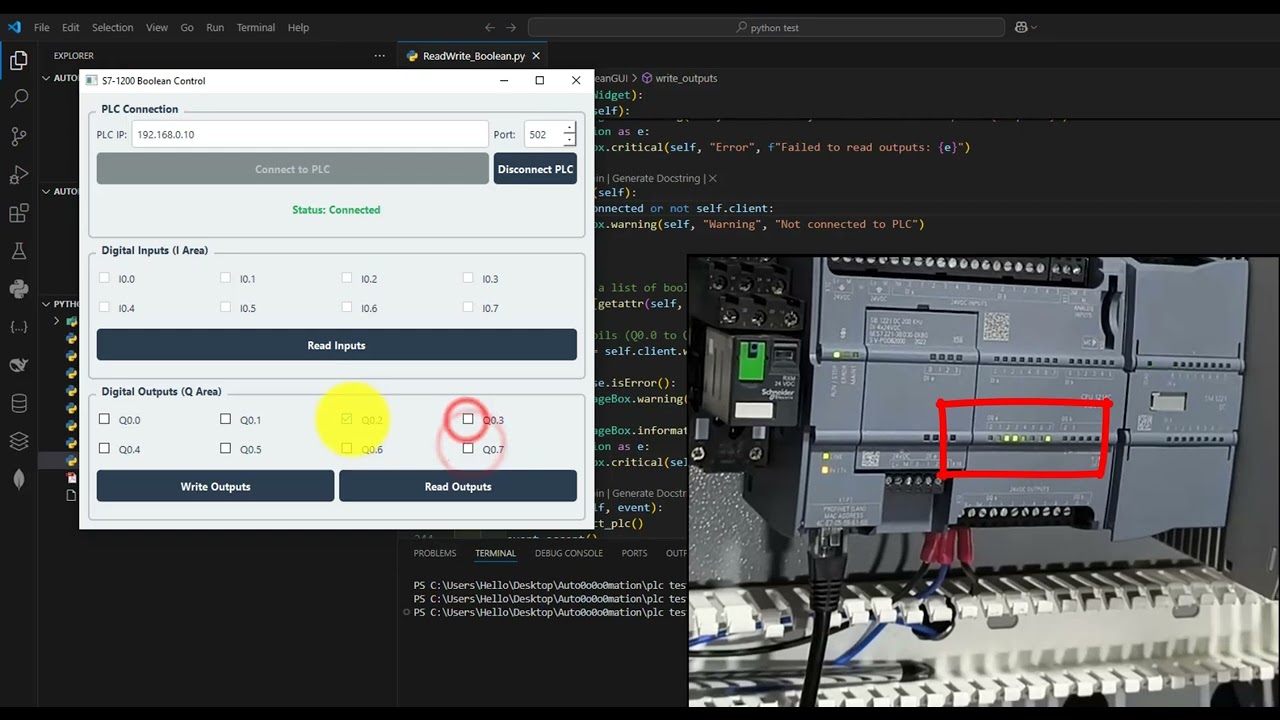
Task: Increase the Port value with up arrow
Action: tap(569, 128)
